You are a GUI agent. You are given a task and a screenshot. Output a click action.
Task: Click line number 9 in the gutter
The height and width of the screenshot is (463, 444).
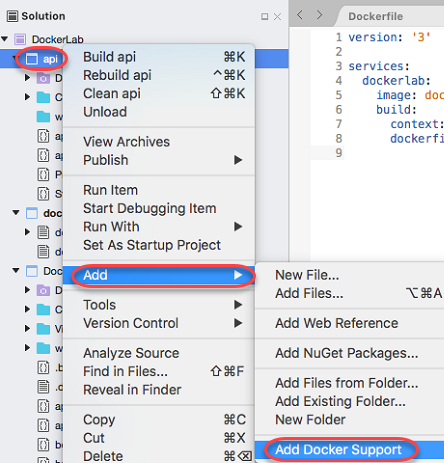click(x=339, y=153)
